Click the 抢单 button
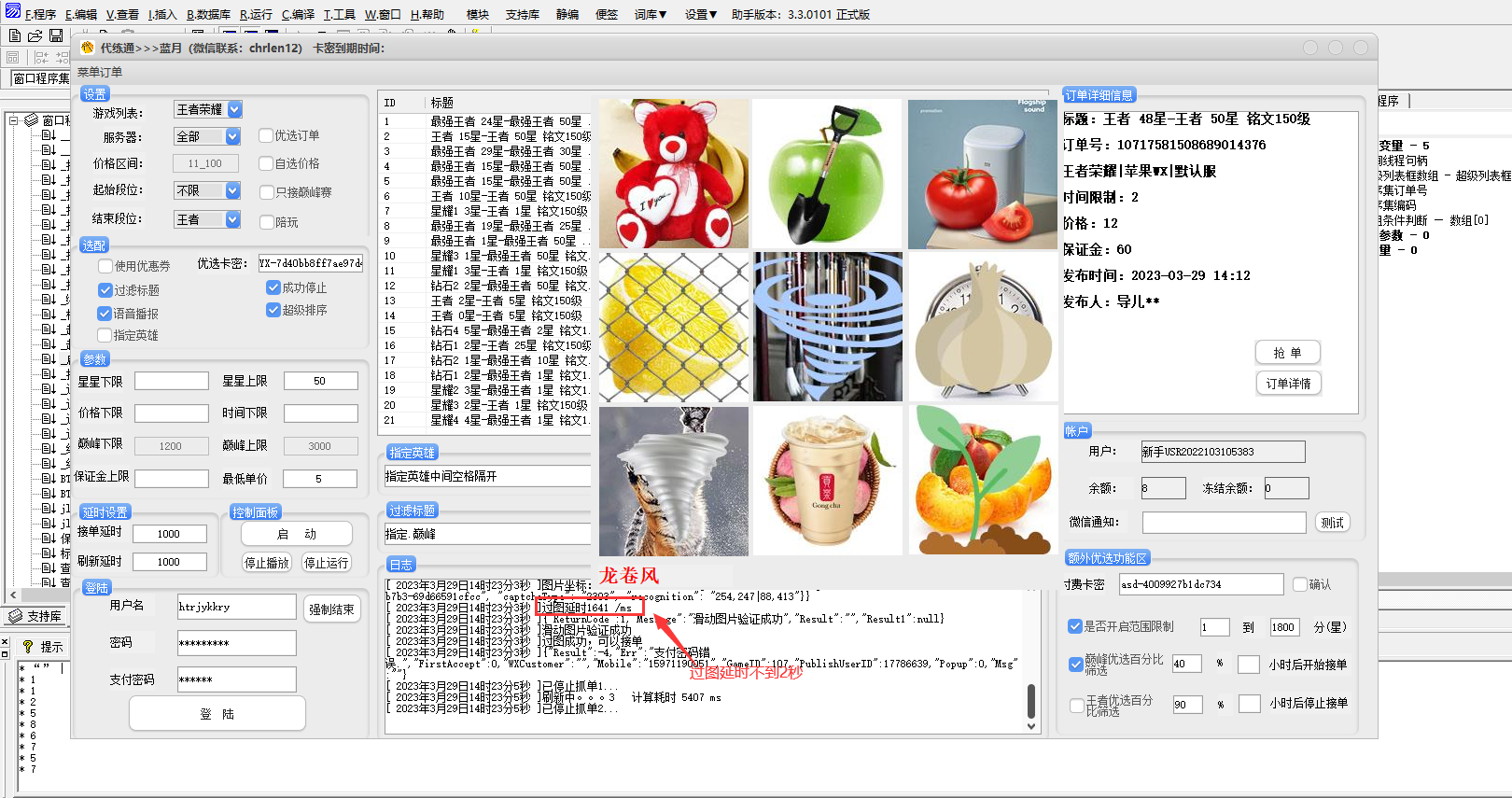This screenshot has width=1512, height=798. pyautogui.click(x=1287, y=353)
